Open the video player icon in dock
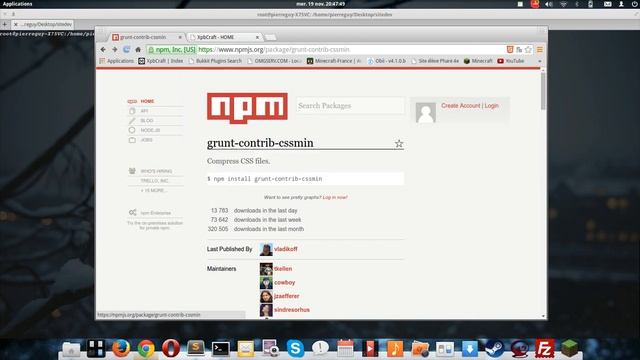Image resolution: width=640 pixels, height=360 pixels. (370, 349)
